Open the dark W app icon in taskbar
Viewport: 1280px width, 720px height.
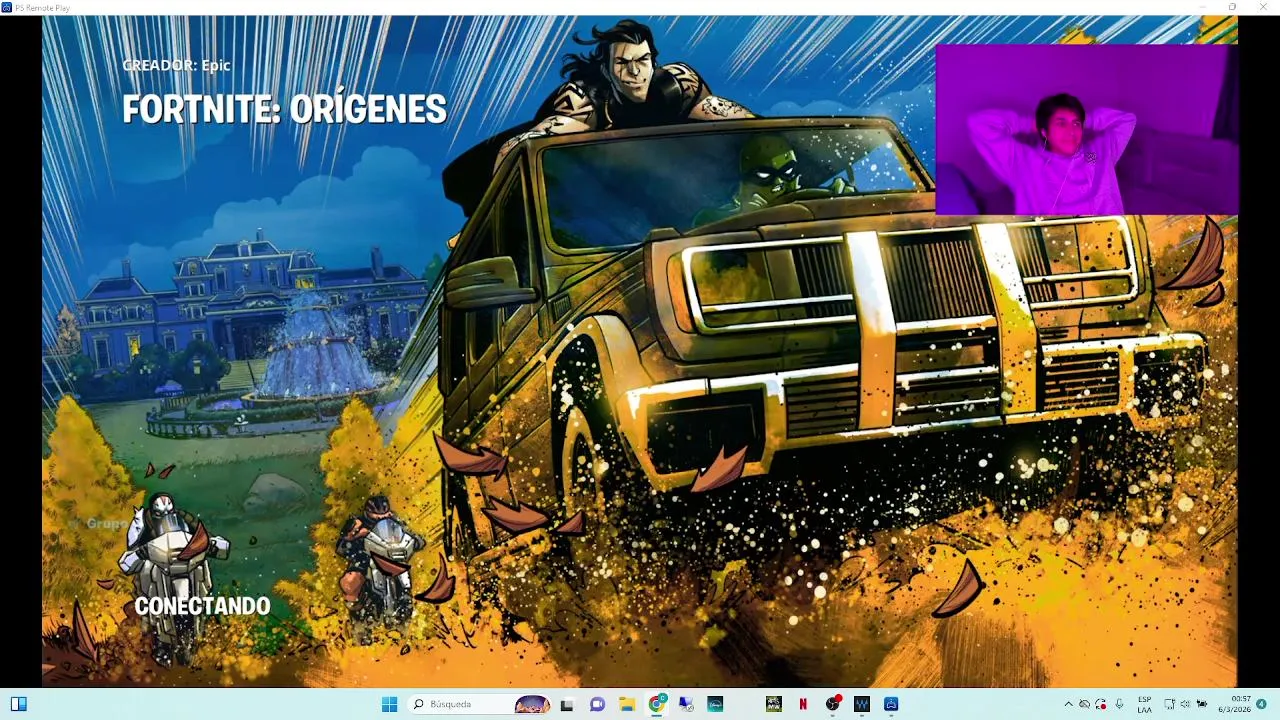click(x=862, y=704)
